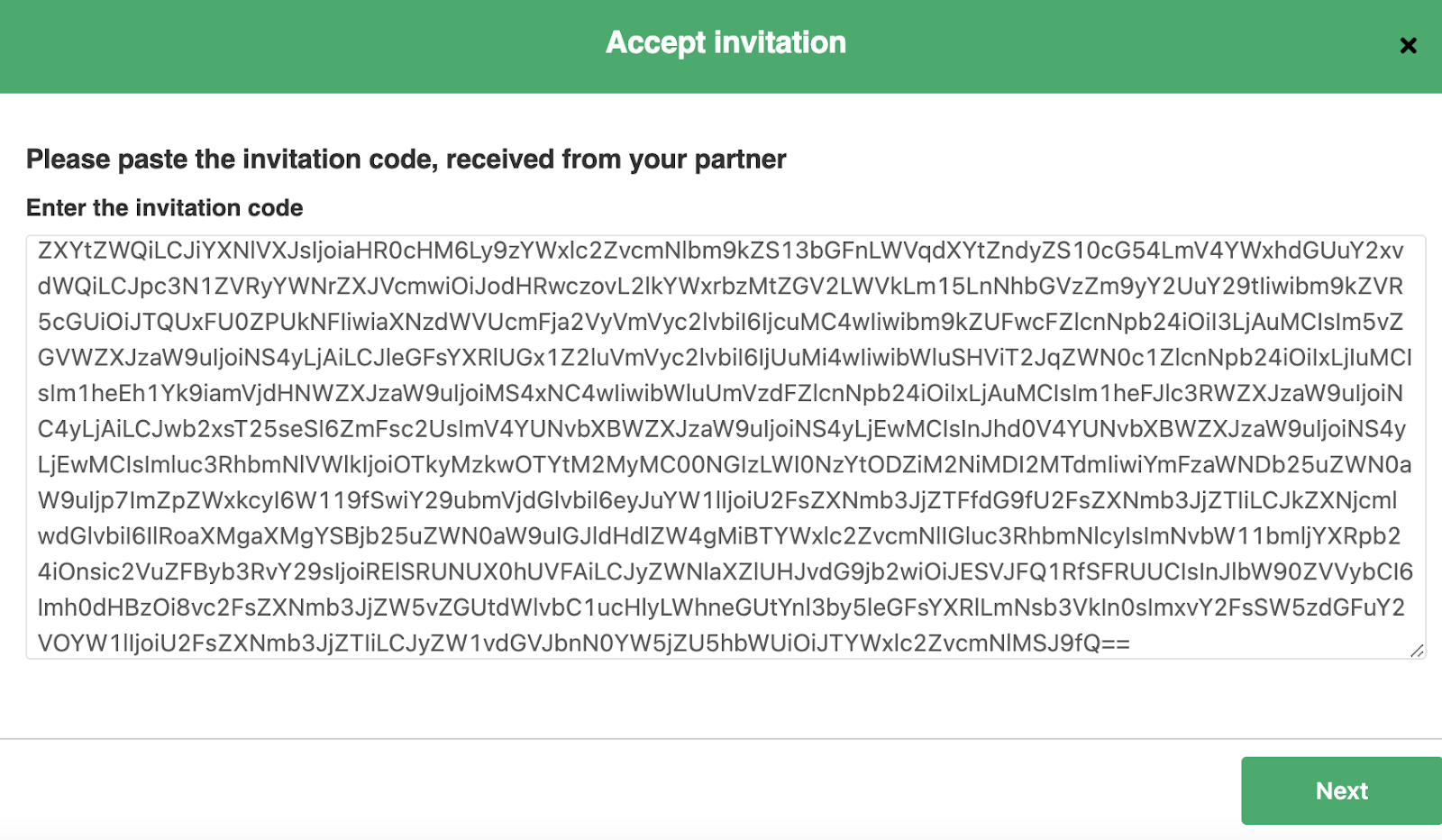Click the 'Accept invitation' dialog title
This screenshot has height=840, width=1442.
coord(726,42)
